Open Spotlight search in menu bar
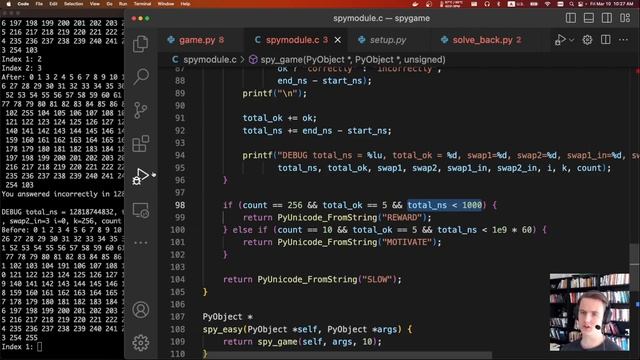 (571, 4)
